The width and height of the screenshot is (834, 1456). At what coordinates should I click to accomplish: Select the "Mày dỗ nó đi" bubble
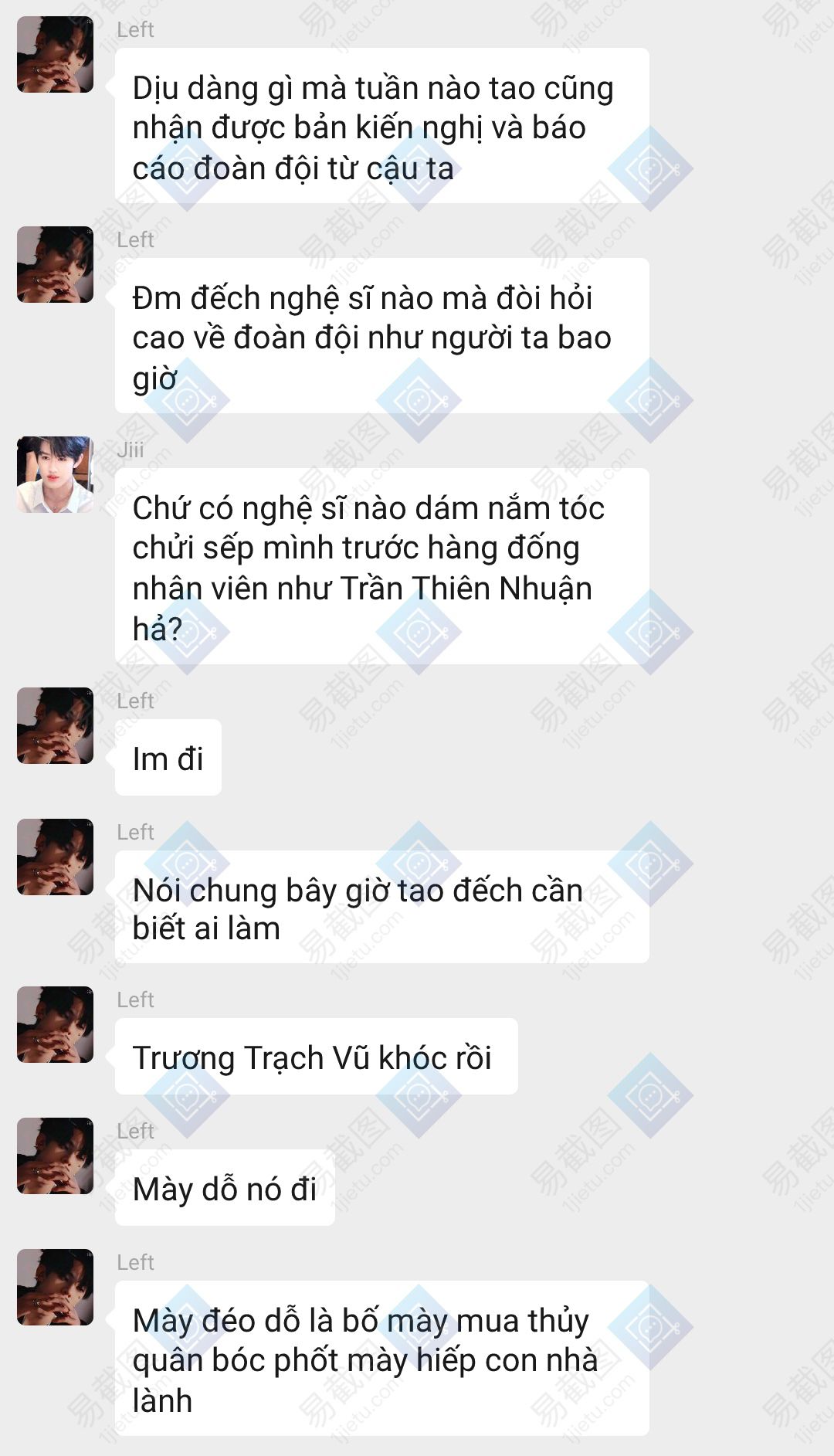225,1187
